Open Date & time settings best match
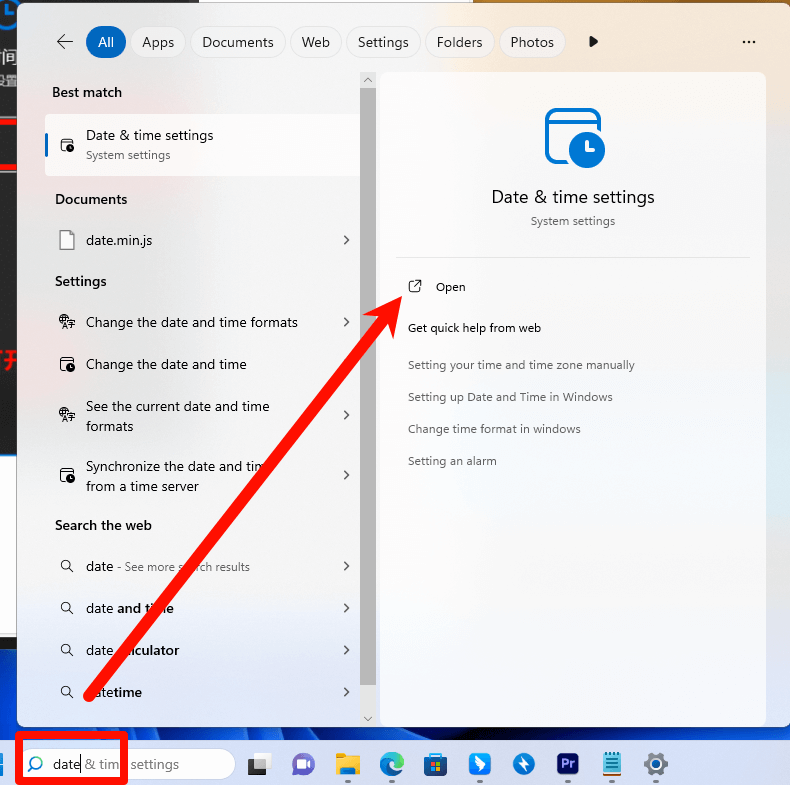The width and height of the screenshot is (790, 785). pos(202,145)
